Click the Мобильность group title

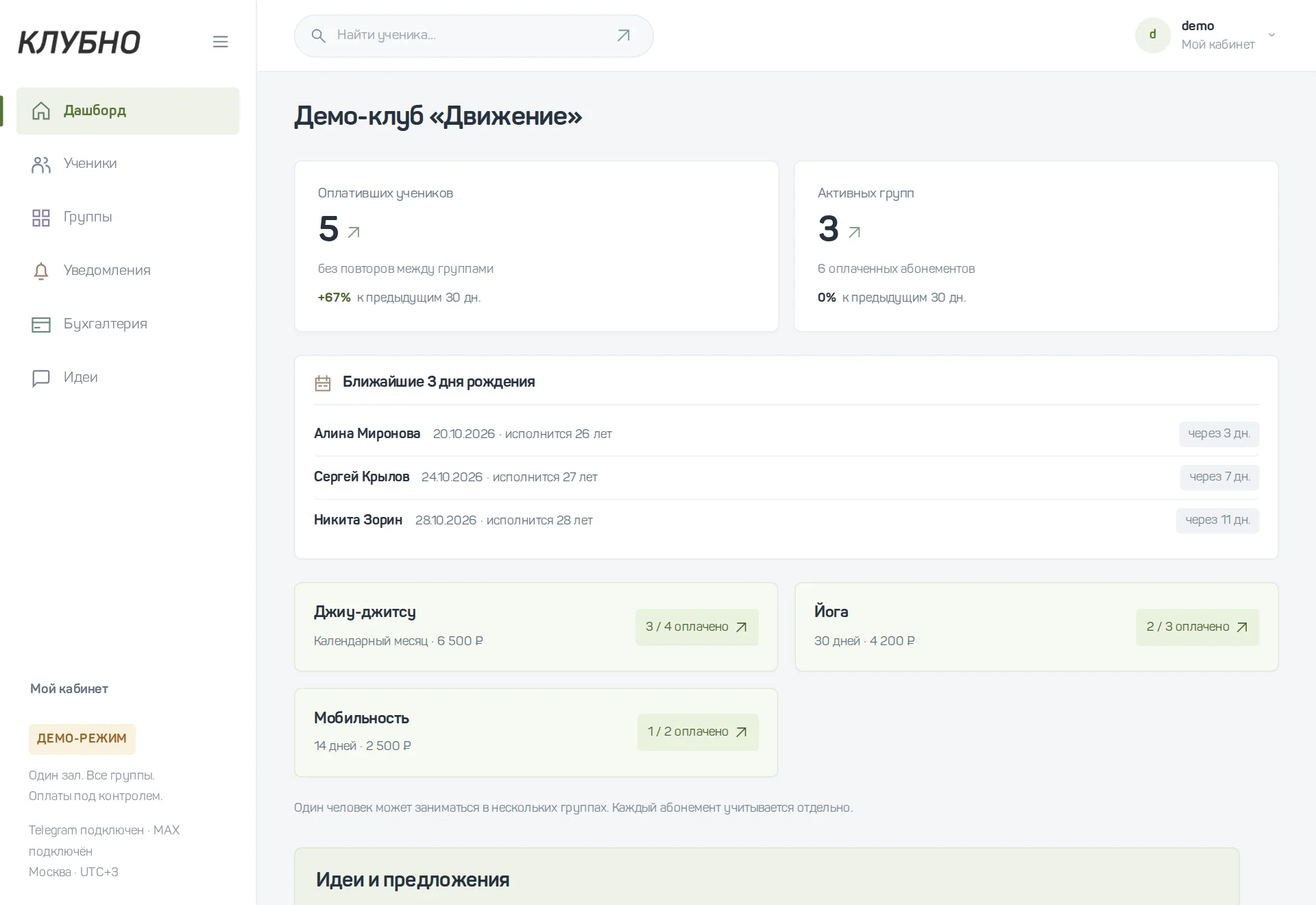[361, 718]
